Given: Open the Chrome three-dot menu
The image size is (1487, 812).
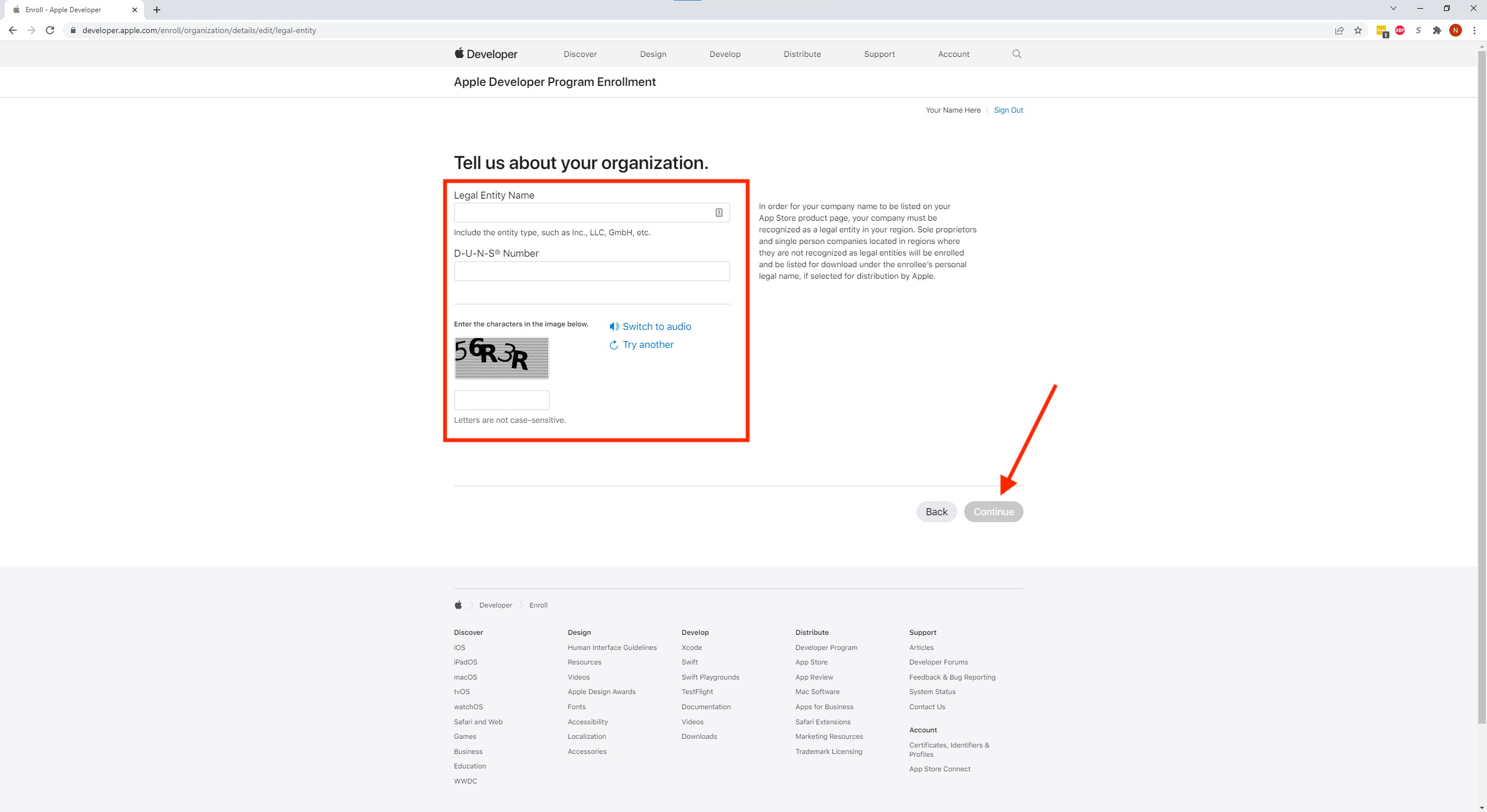Looking at the screenshot, I should click(1474, 30).
